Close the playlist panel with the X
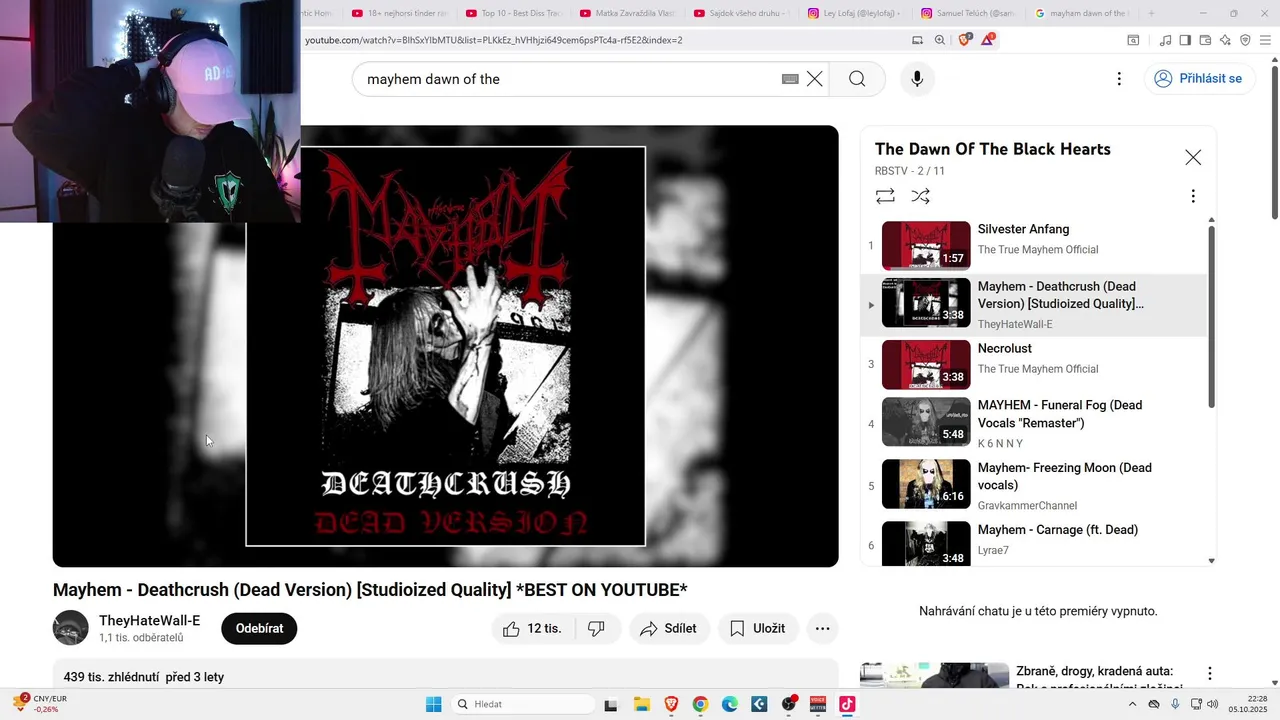Screen dimensions: 1280x720 [x=1193, y=157]
